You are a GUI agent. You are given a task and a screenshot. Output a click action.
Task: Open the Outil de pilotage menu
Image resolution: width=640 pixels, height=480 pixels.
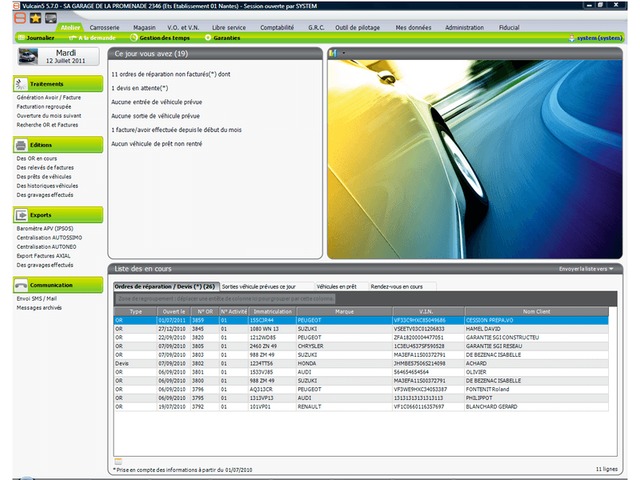coord(358,27)
